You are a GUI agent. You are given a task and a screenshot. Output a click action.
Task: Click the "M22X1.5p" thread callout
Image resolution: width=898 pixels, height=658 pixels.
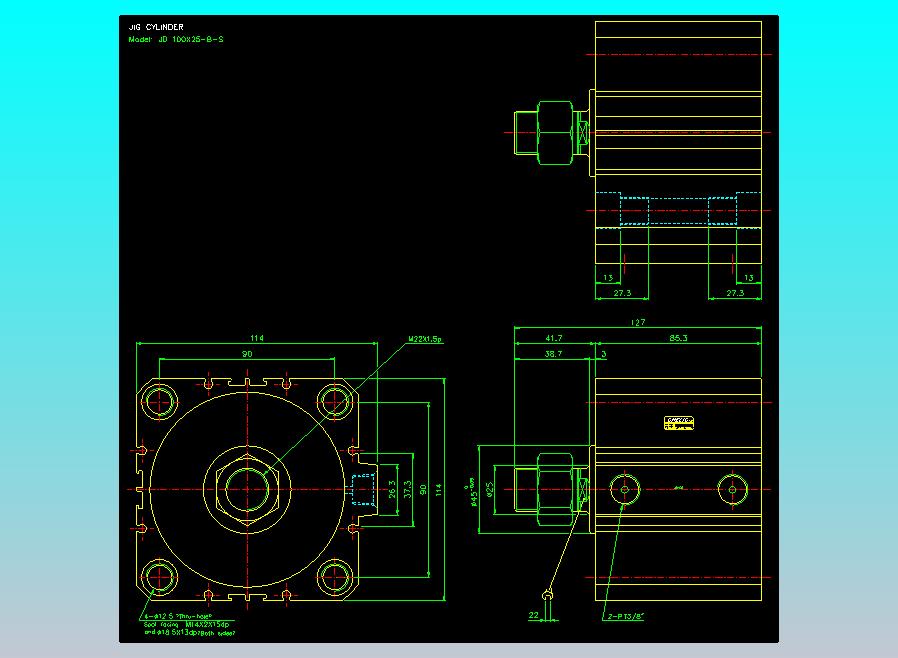click(426, 339)
